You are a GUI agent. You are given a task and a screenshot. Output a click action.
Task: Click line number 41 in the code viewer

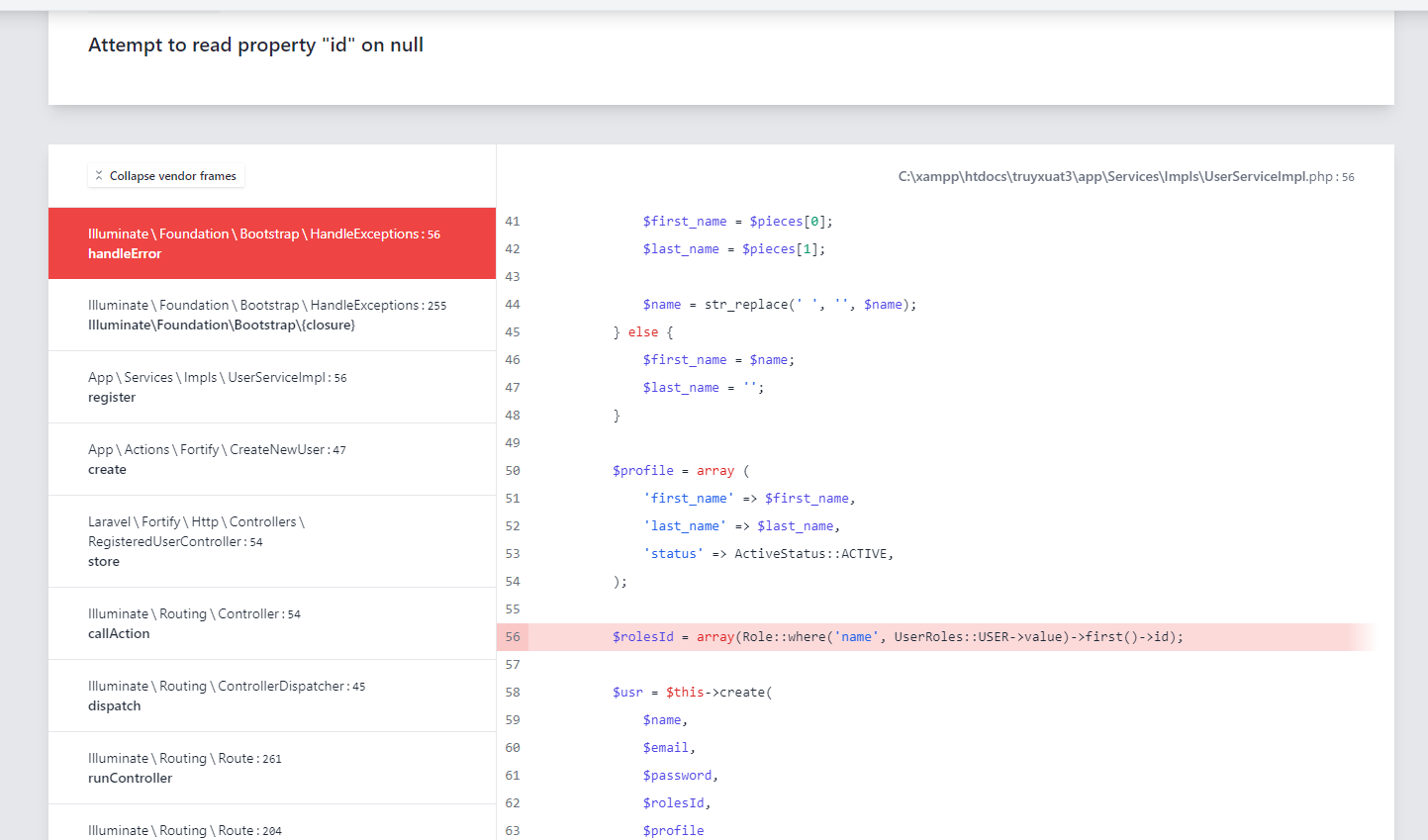[513, 221]
